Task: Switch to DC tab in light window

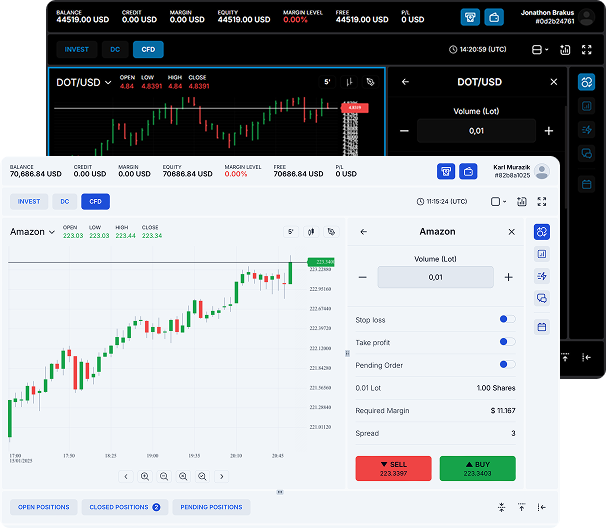Action: [65, 201]
